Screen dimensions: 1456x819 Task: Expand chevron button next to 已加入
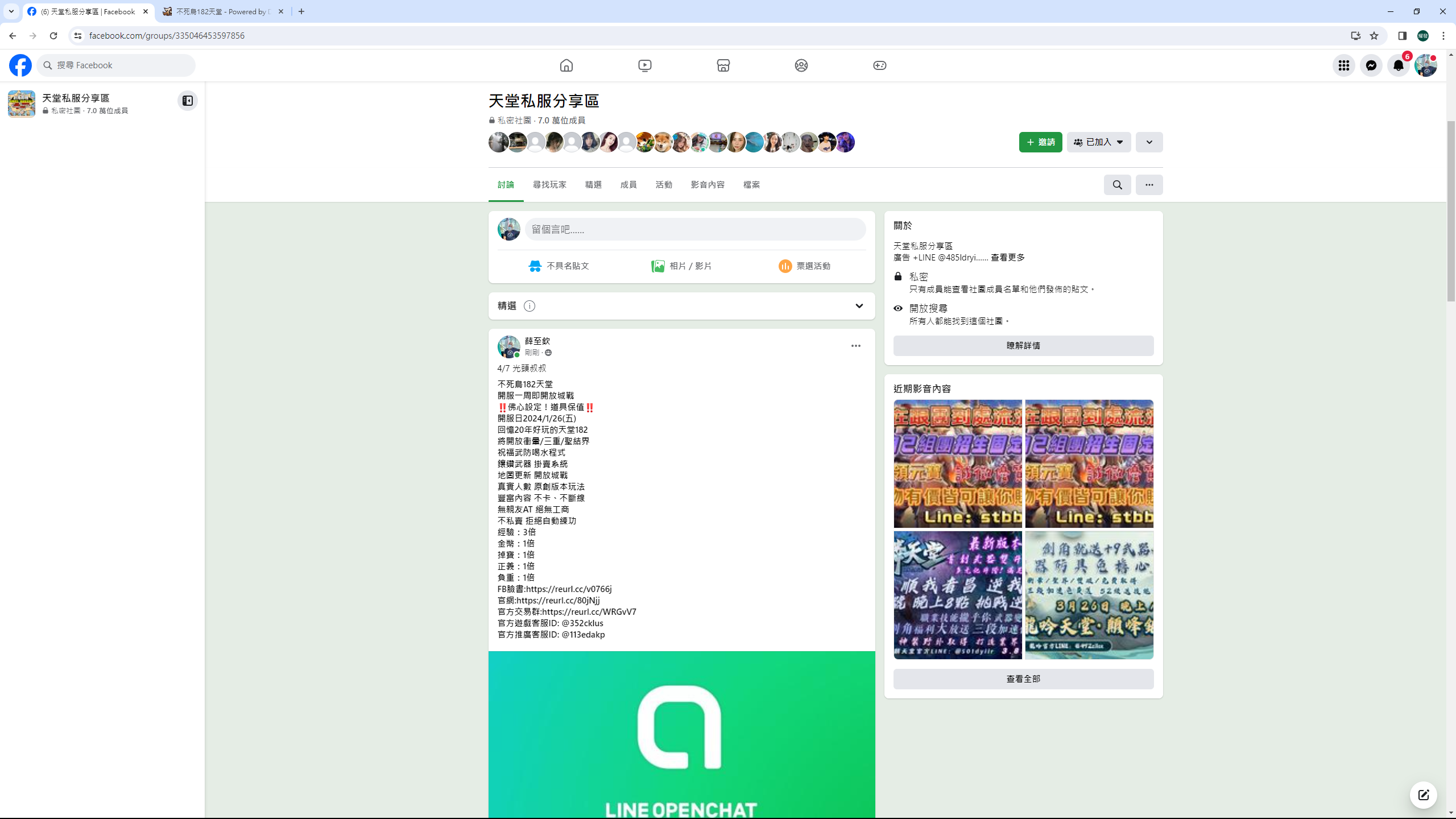[x=1149, y=142]
